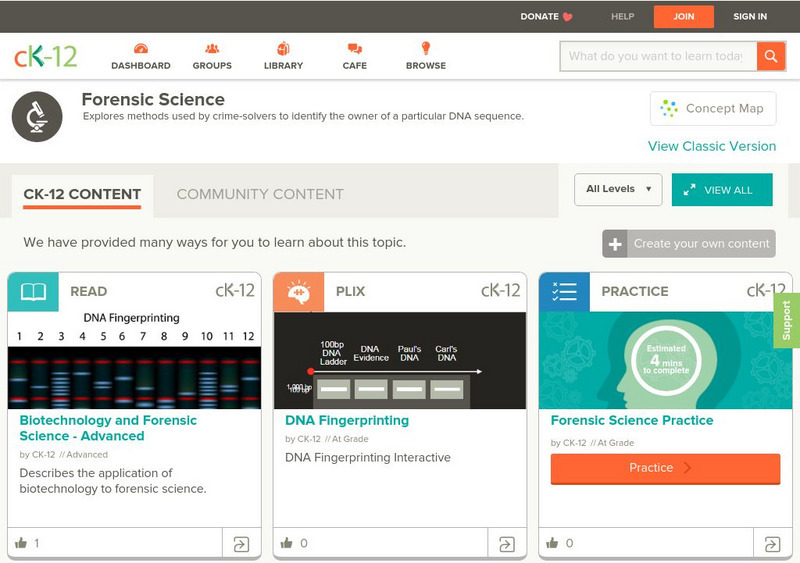Like the Forensic Science Practice card
Image resolution: width=800 pixels, height=563 pixels.
(552, 543)
